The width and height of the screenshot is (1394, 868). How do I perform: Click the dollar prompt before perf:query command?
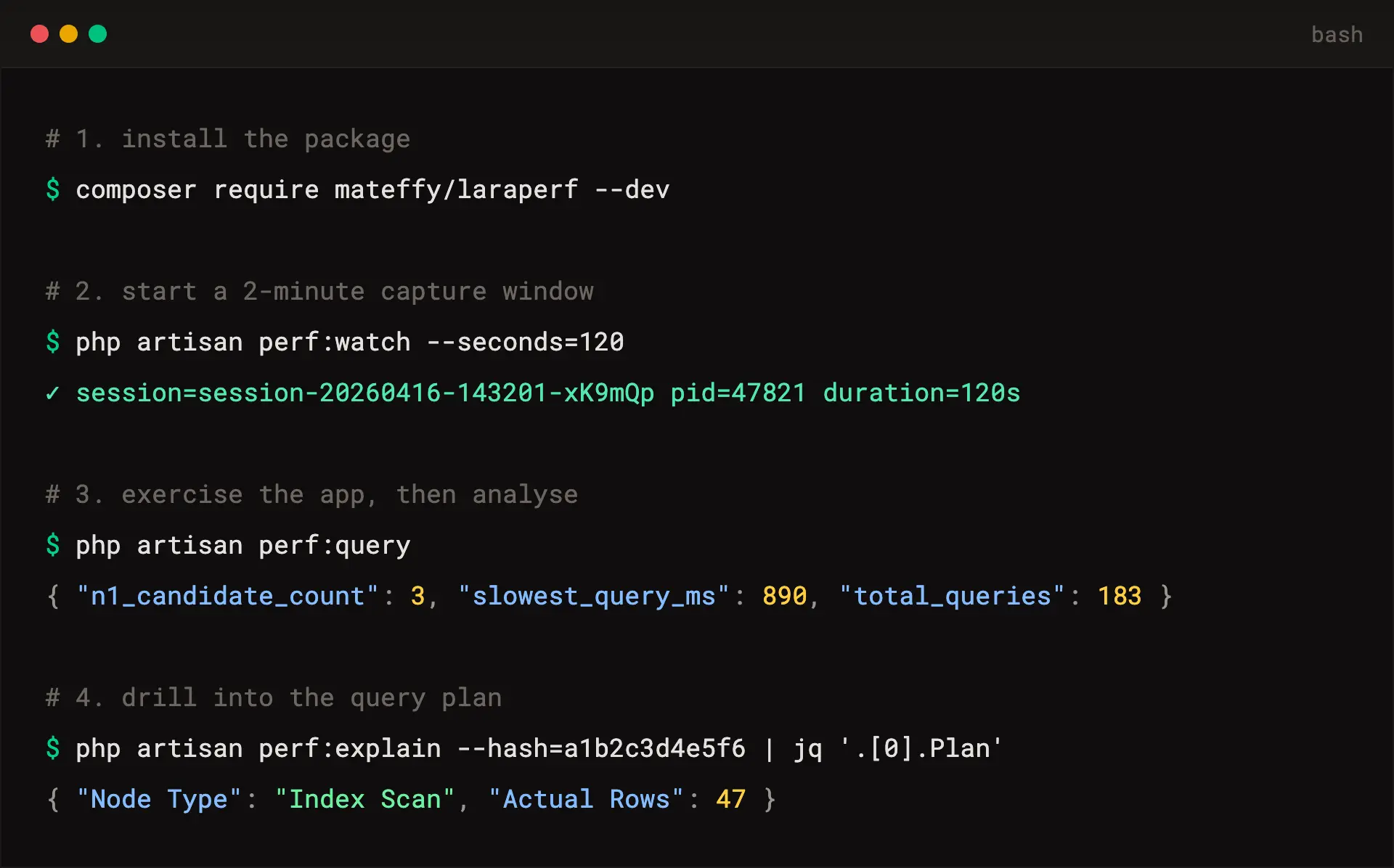click(53, 545)
